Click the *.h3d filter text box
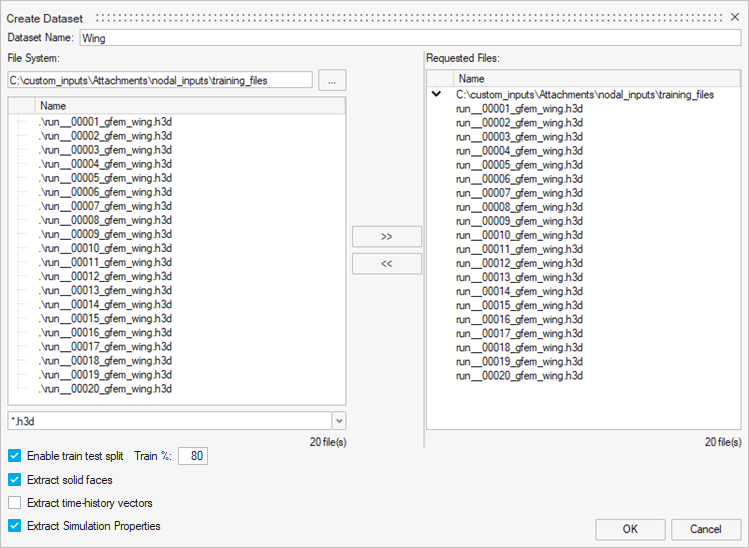Viewport: 749px width, 548px height. (170, 421)
